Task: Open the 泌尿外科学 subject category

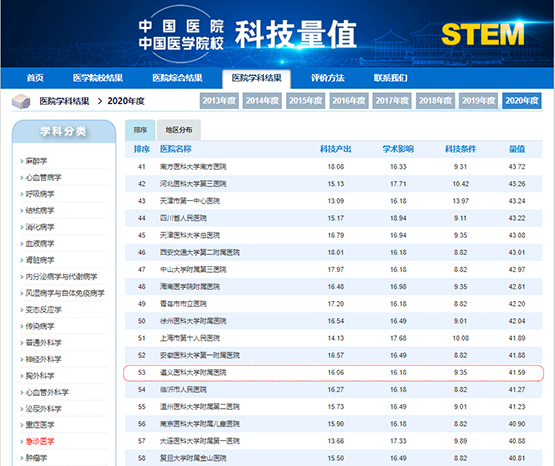Action: click(43, 409)
